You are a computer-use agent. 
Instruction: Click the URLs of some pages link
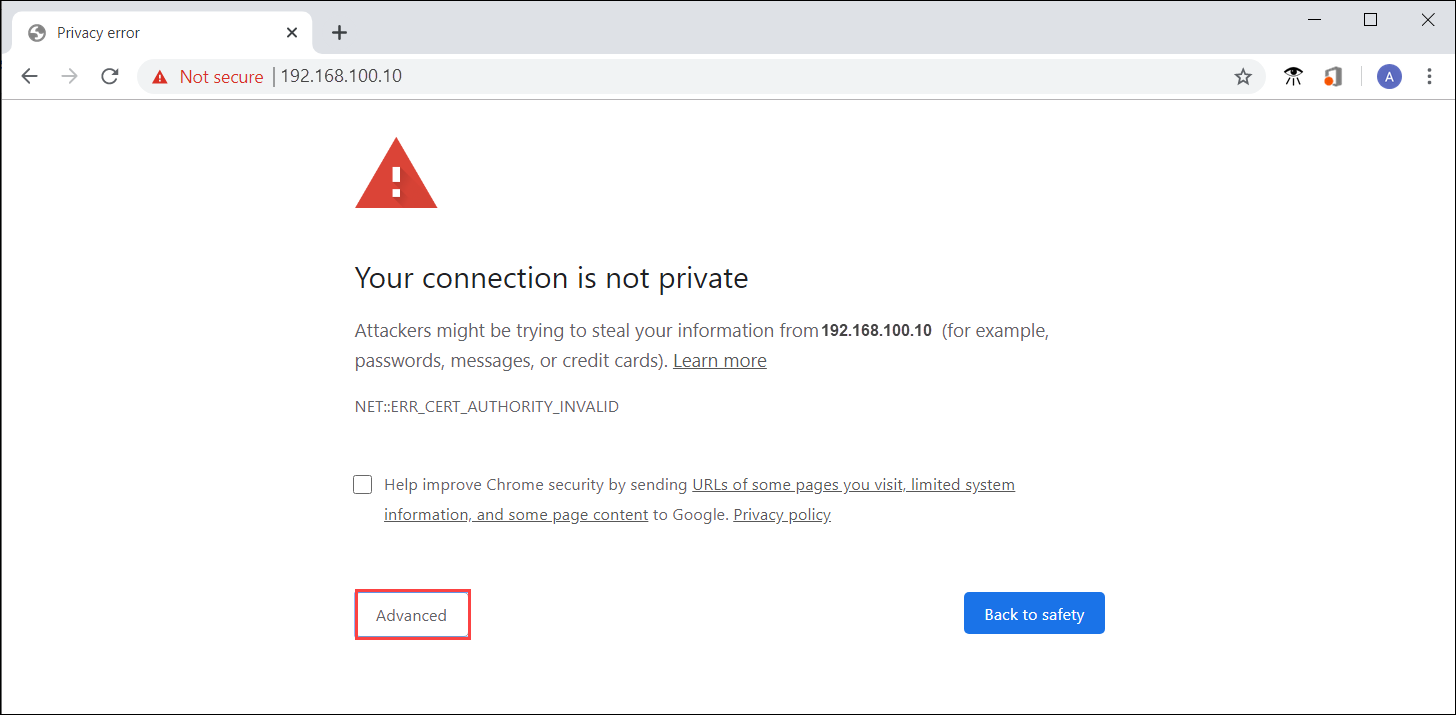click(853, 484)
